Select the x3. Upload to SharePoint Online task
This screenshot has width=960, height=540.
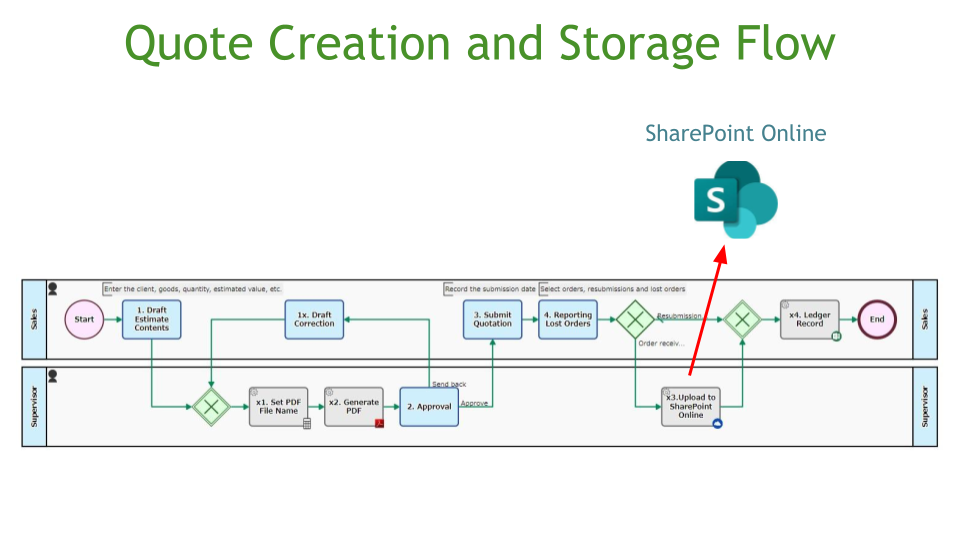tap(691, 407)
